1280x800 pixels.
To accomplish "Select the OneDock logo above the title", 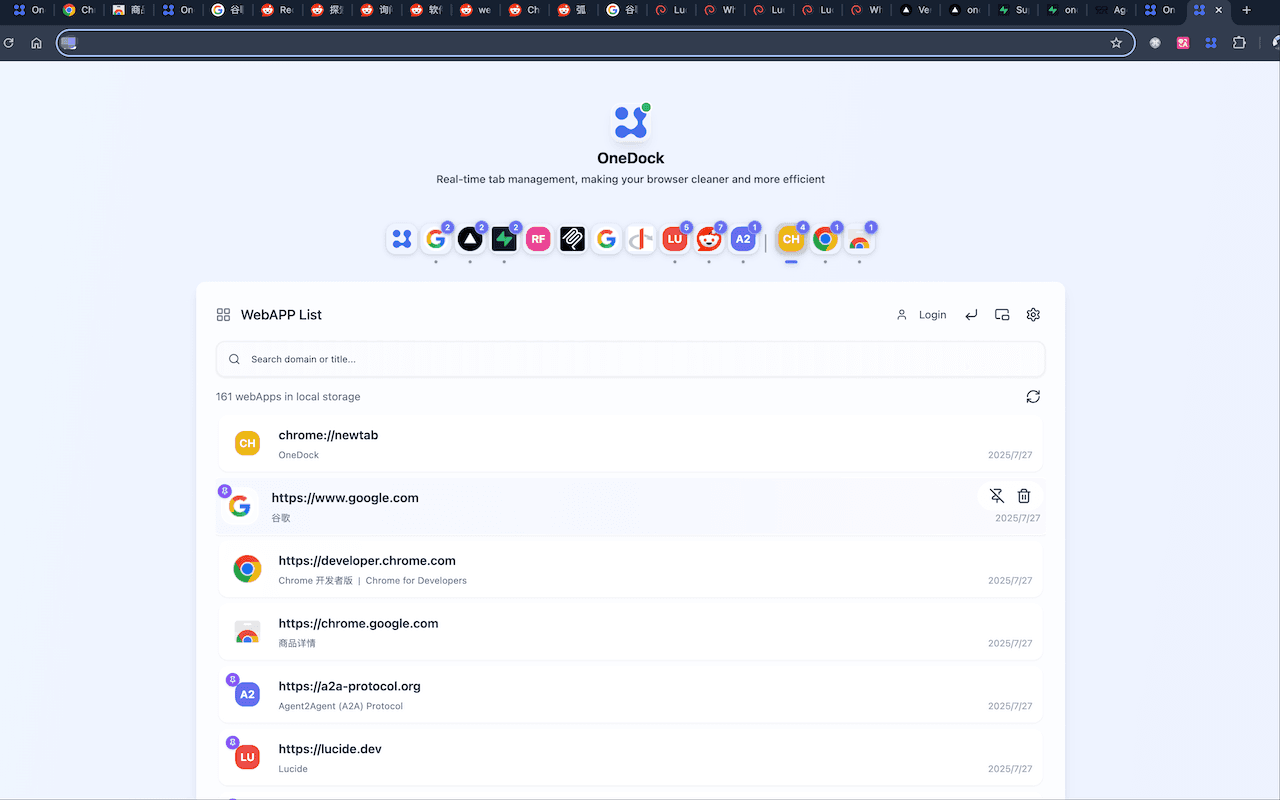I will (x=630, y=120).
